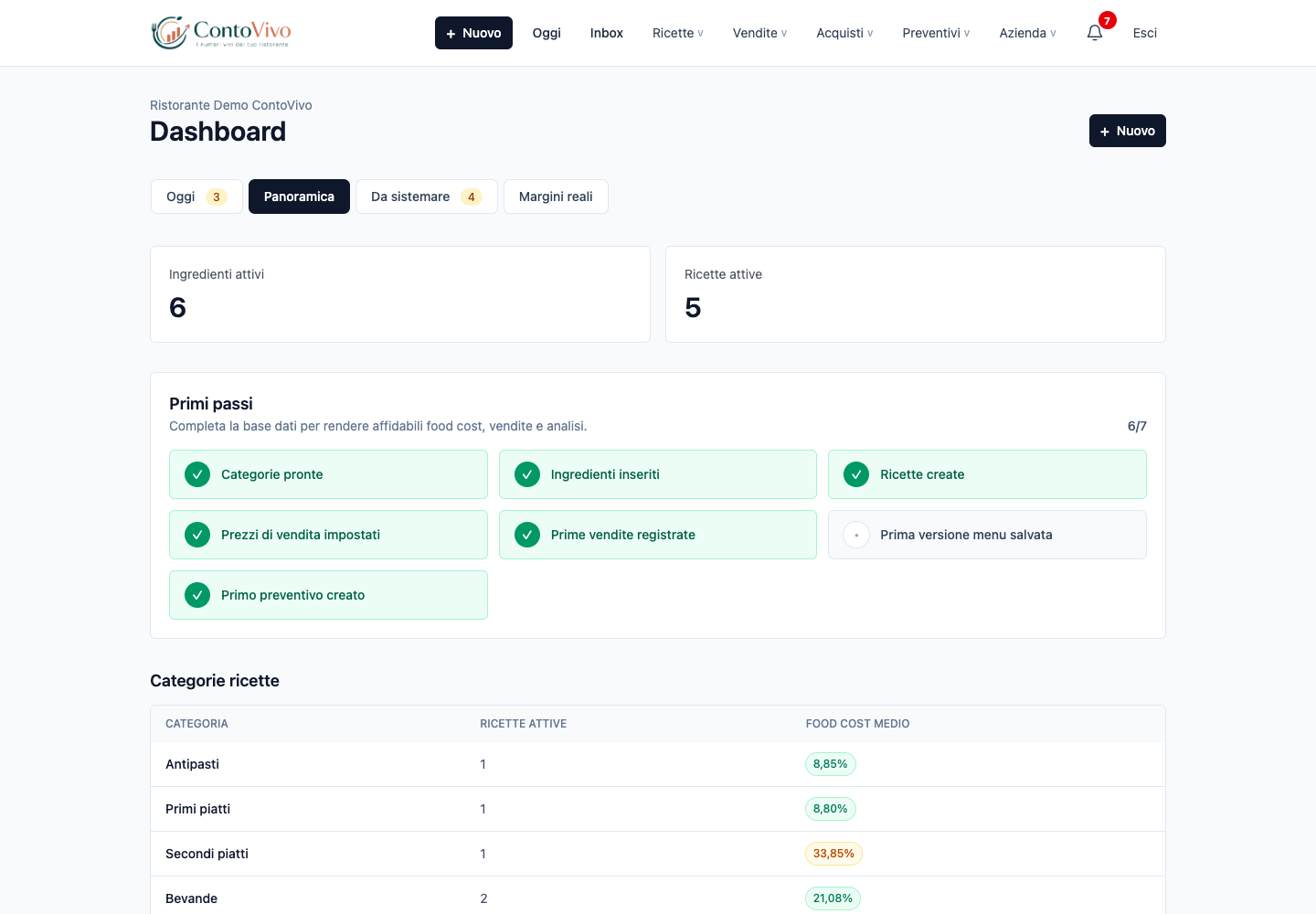Click the Ricette create checkmark icon

[x=856, y=474]
